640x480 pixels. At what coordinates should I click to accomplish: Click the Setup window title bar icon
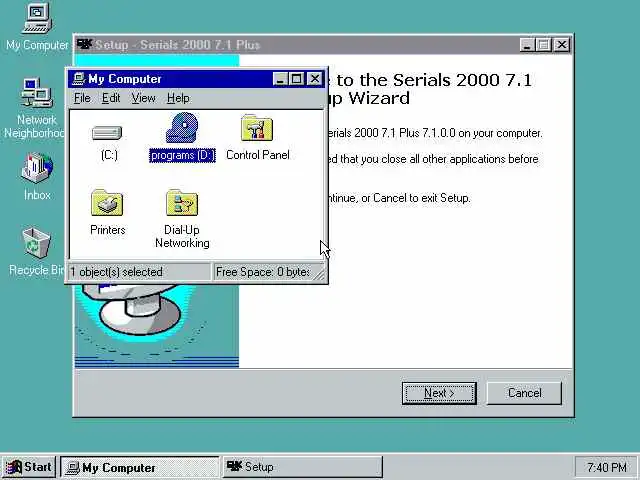[85, 44]
